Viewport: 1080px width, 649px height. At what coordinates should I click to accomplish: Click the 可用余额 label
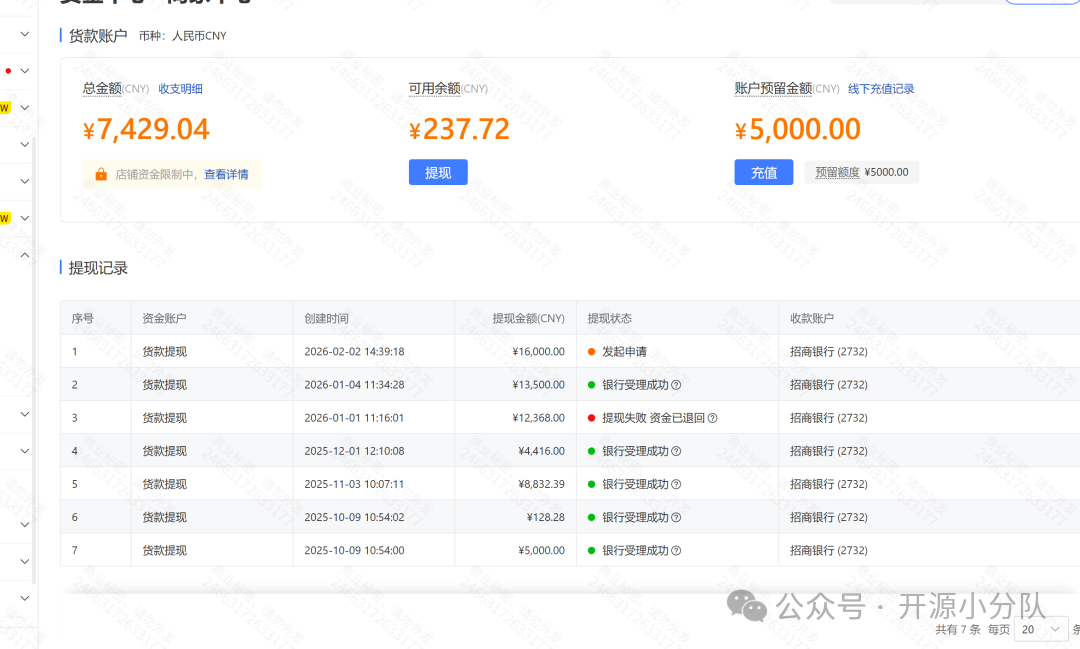tap(435, 88)
